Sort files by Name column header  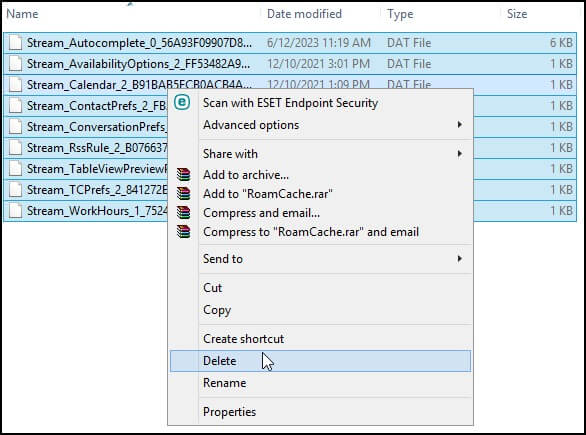pyautogui.click(x=22, y=14)
